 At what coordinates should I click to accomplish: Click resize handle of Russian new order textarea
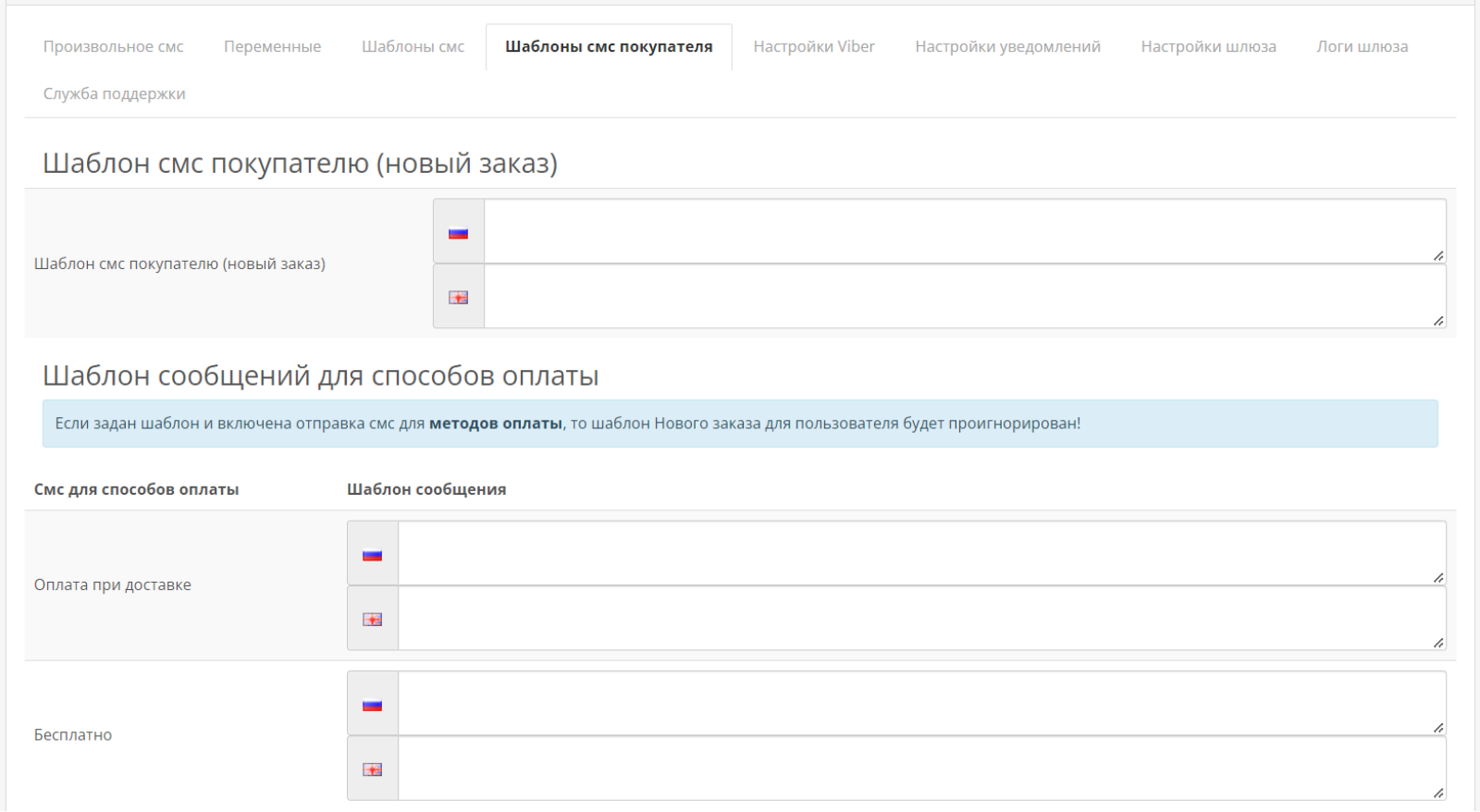tap(1438, 256)
